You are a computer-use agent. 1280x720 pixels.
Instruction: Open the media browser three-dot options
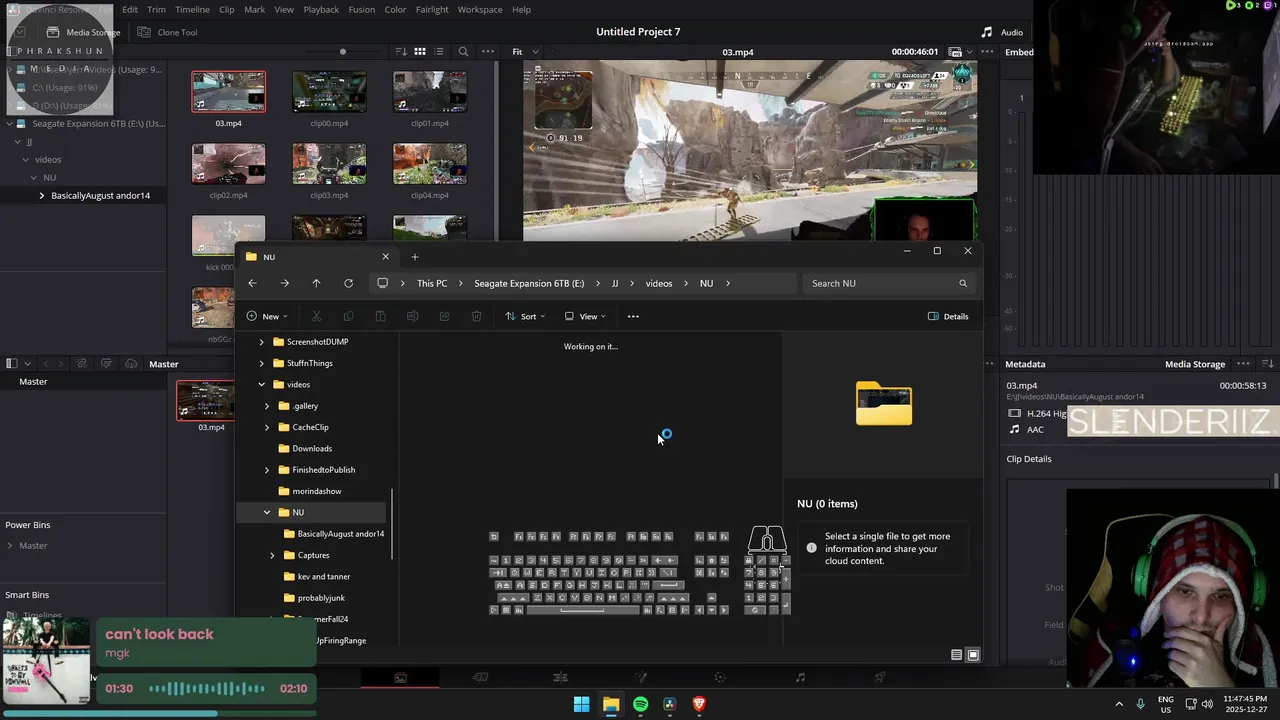click(x=488, y=51)
